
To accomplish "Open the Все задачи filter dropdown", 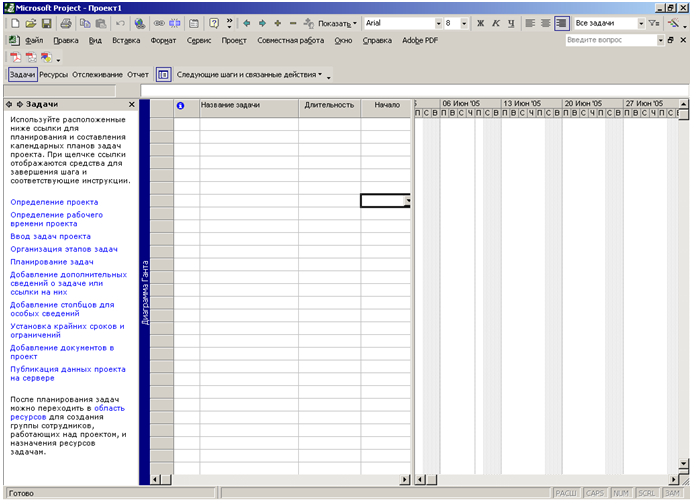I will point(641,24).
